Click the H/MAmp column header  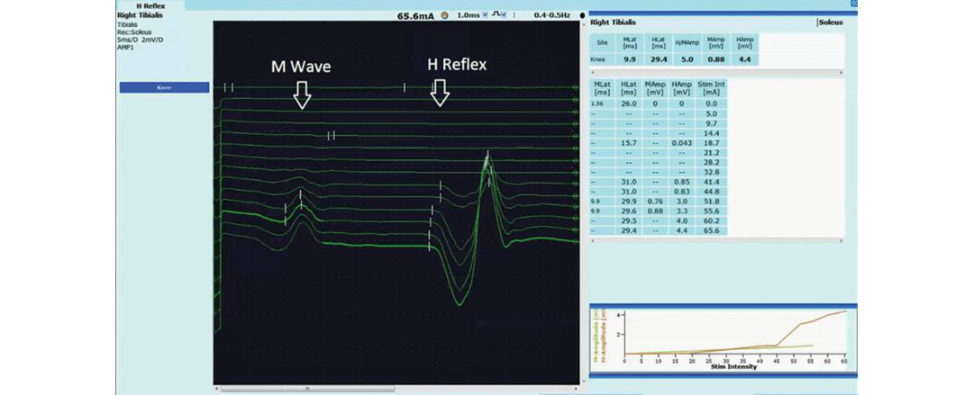click(x=688, y=43)
